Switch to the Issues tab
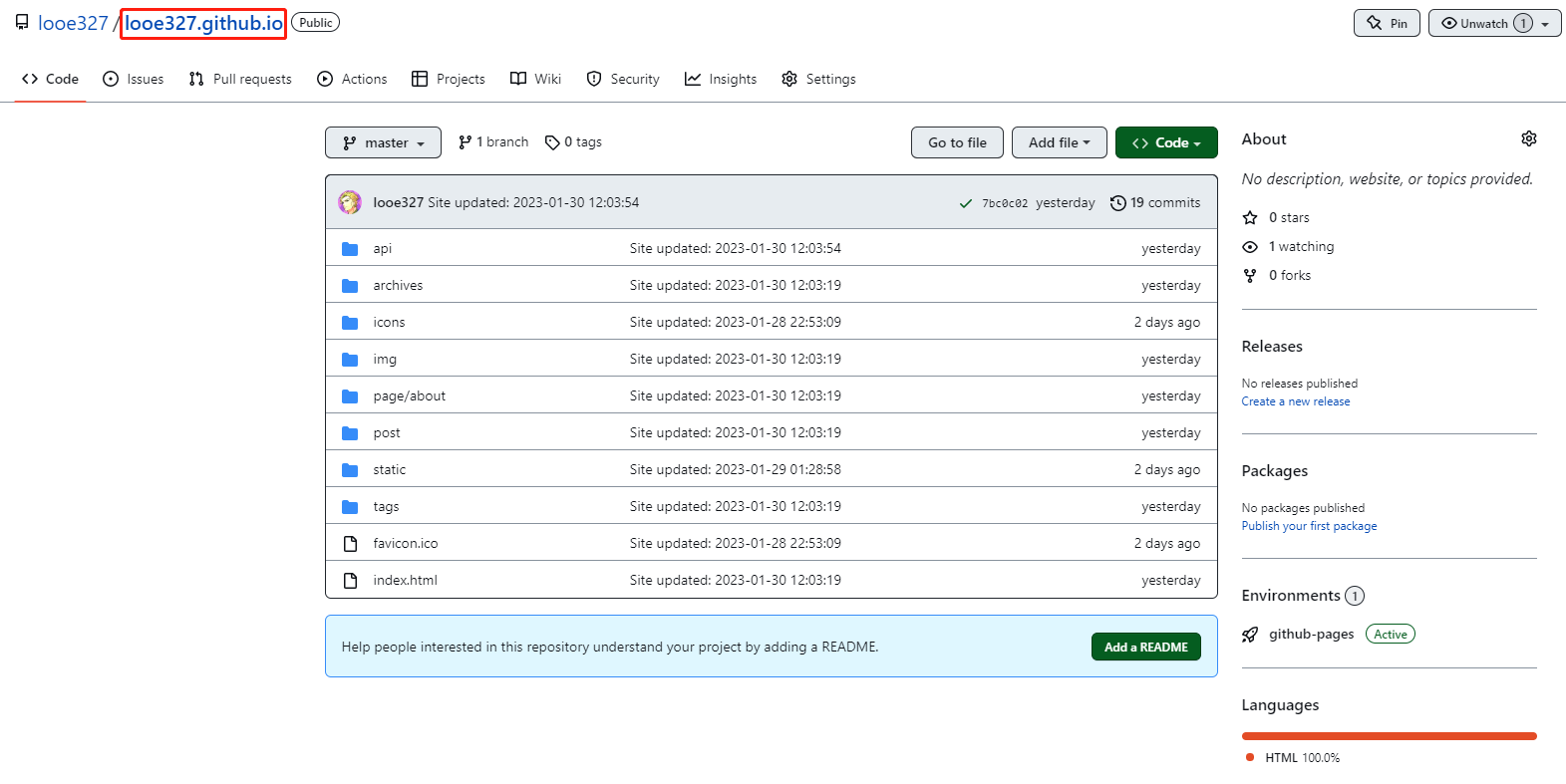This screenshot has width=1566, height=784. pos(134,79)
